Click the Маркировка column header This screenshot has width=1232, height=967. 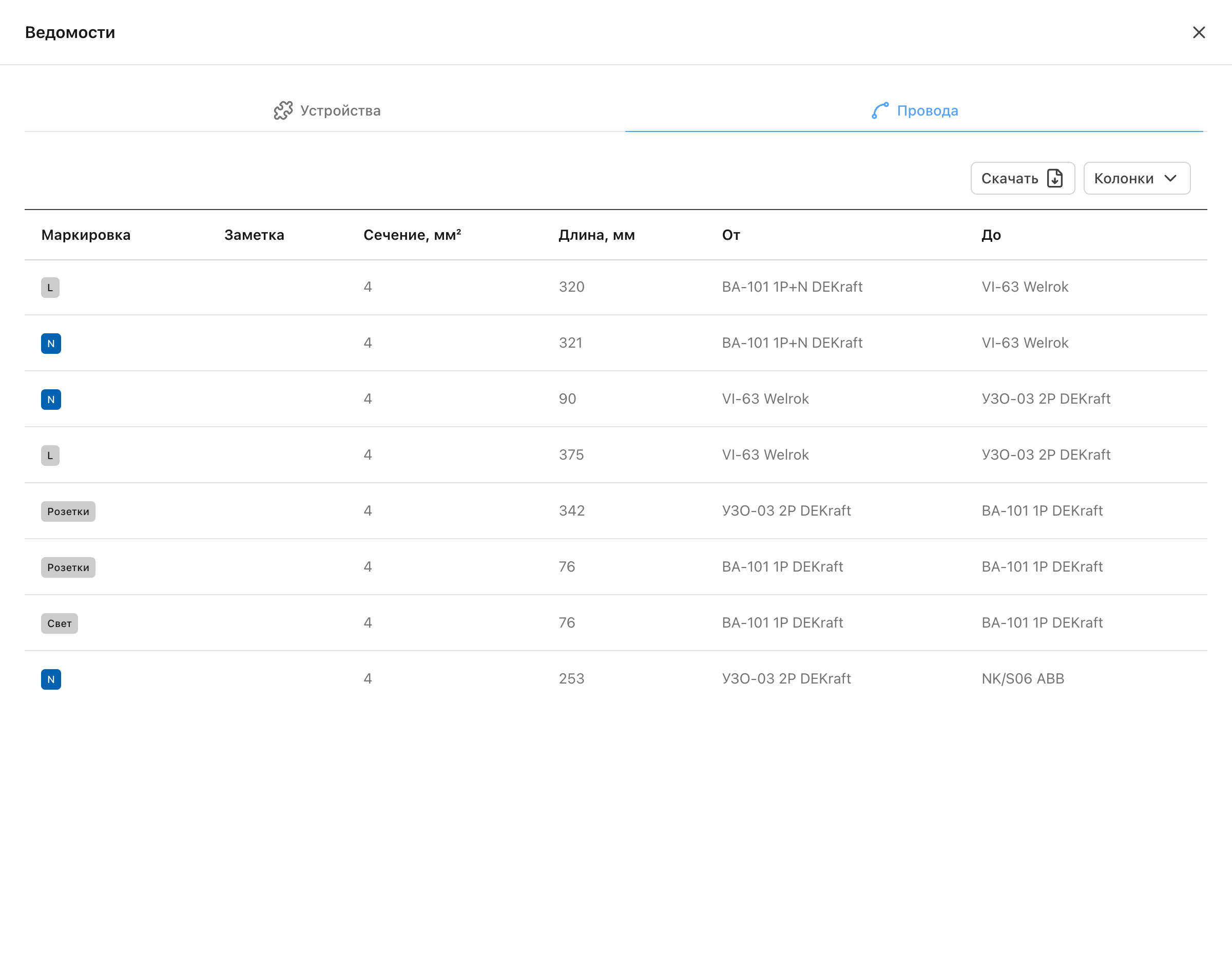(x=86, y=235)
